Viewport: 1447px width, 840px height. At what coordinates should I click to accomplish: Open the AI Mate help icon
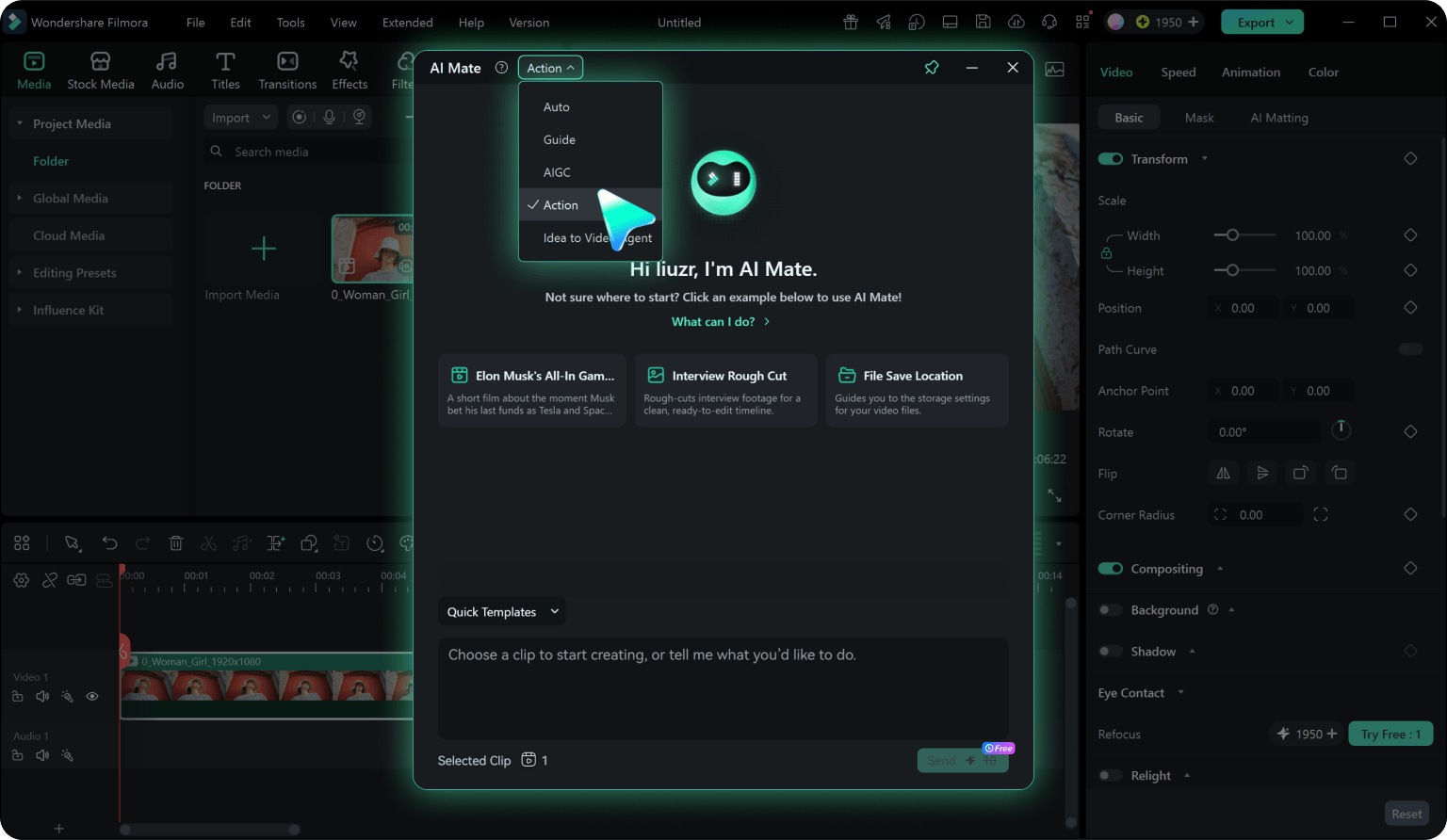[x=501, y=68]
